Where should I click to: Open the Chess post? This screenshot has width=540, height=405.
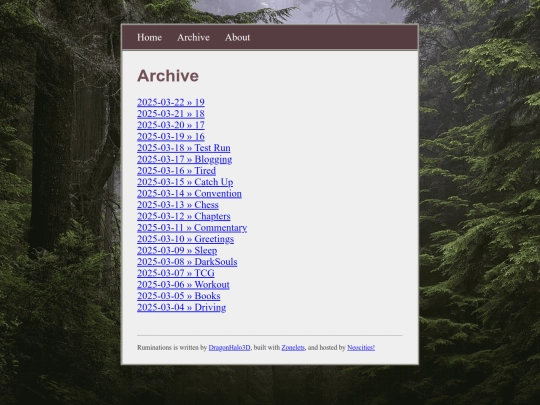(x=178, y=205)
